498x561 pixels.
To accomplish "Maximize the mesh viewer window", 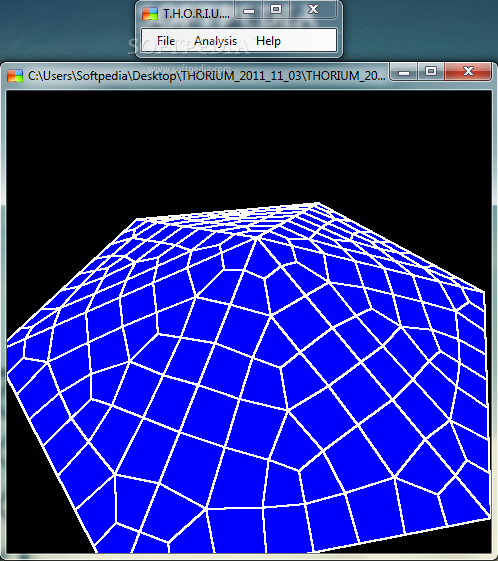I will click(431, 72).
